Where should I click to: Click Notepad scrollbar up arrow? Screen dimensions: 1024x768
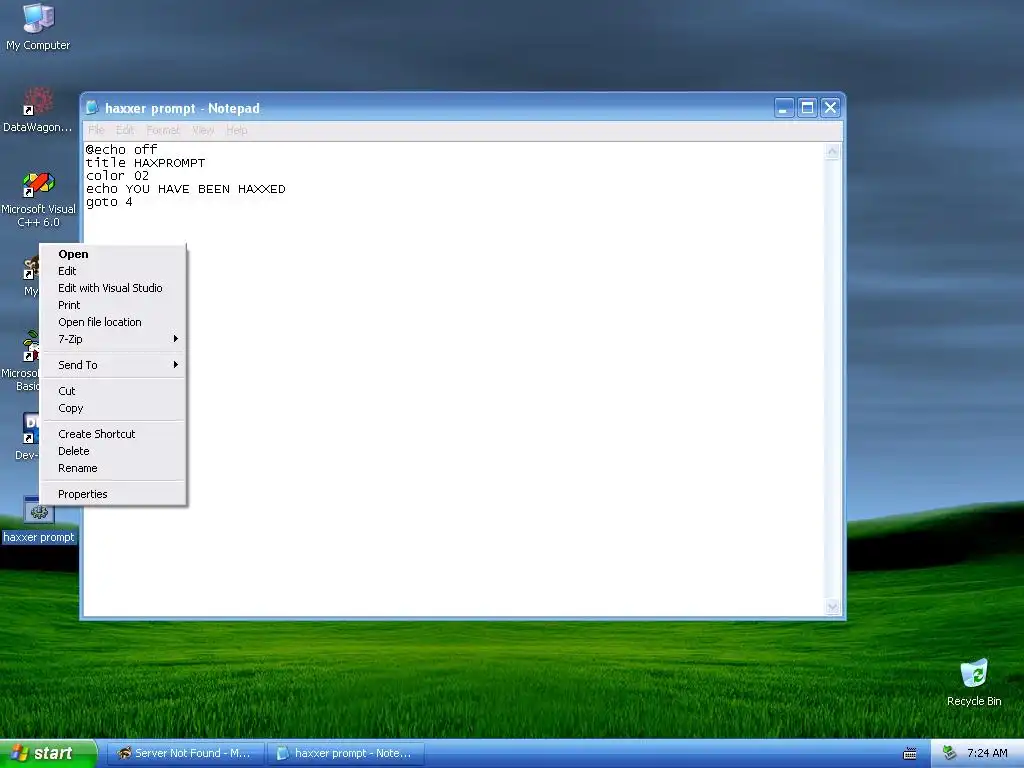832,152
